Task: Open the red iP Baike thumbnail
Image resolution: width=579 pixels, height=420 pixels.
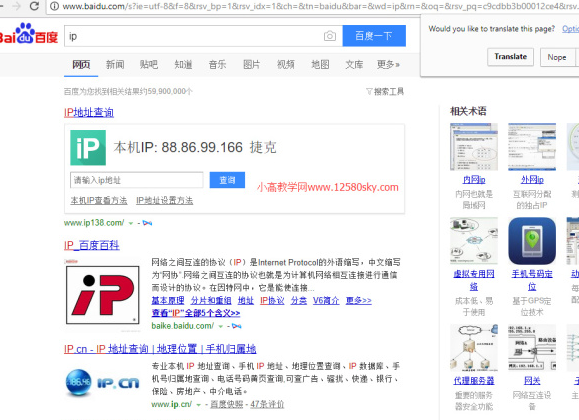Action: click(x=103, y=294)
